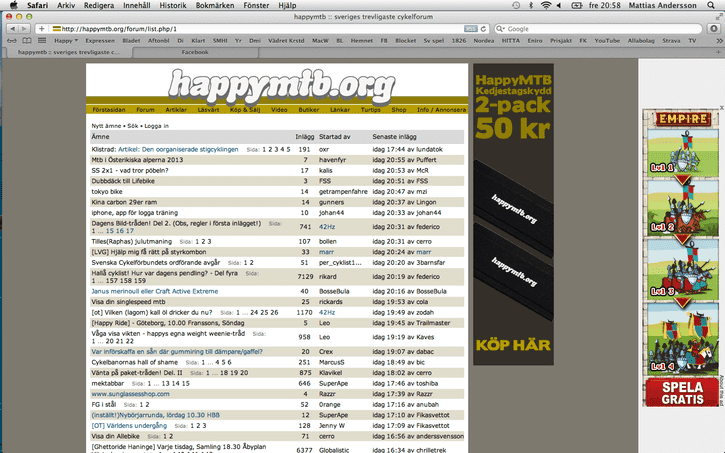
Task: Open the Fönster menu
Action: point(256,5)
